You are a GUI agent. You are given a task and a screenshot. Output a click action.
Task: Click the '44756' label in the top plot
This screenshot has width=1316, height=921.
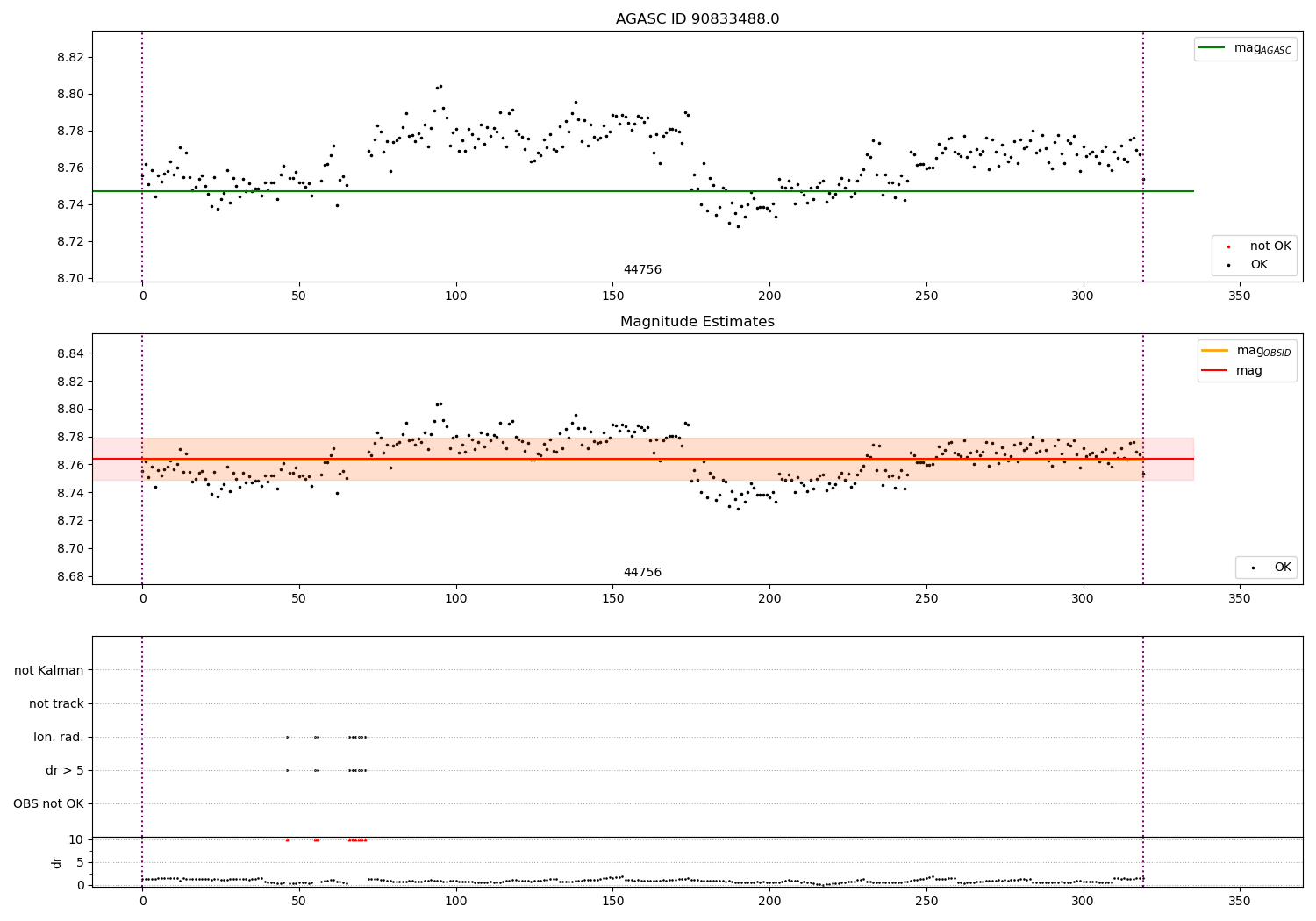[x=642, y=269]
